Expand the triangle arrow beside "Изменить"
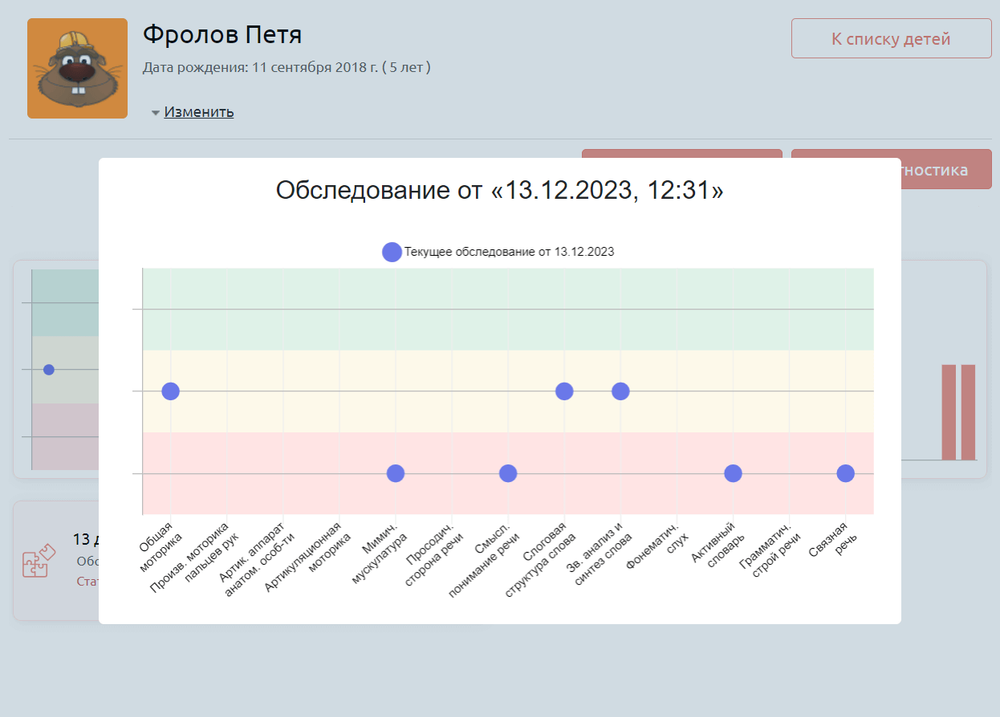 [x=155, y=113]
